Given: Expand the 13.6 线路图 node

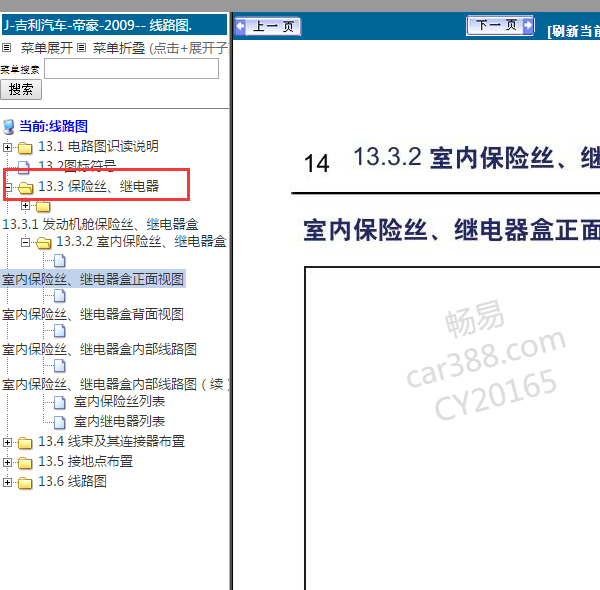Looking at the screenshot, I should pos(7,482).
